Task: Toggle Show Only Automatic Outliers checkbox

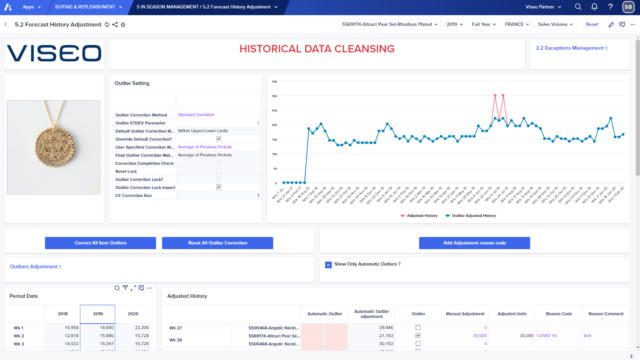Action: tap(328, 264)
